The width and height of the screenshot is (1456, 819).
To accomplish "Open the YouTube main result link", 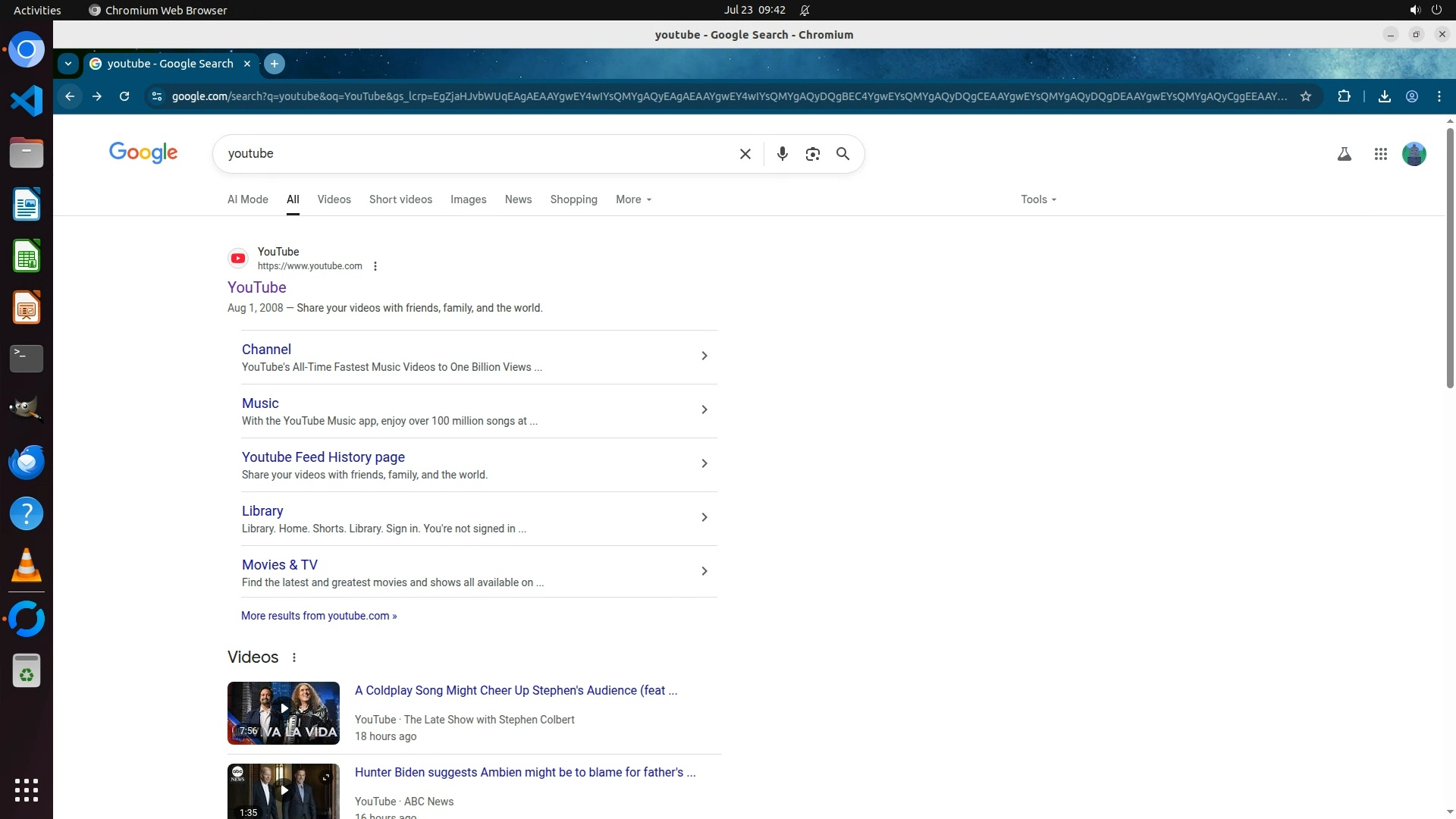I will (256, 287).
